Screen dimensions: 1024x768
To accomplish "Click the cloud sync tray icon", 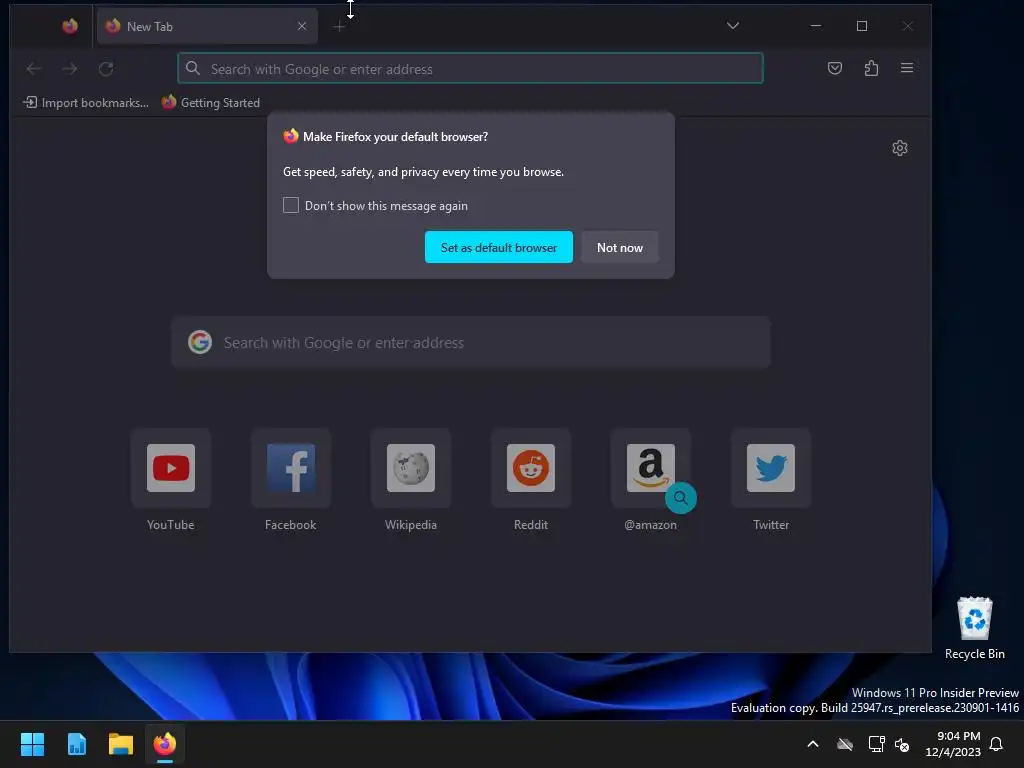I will 845,744.
